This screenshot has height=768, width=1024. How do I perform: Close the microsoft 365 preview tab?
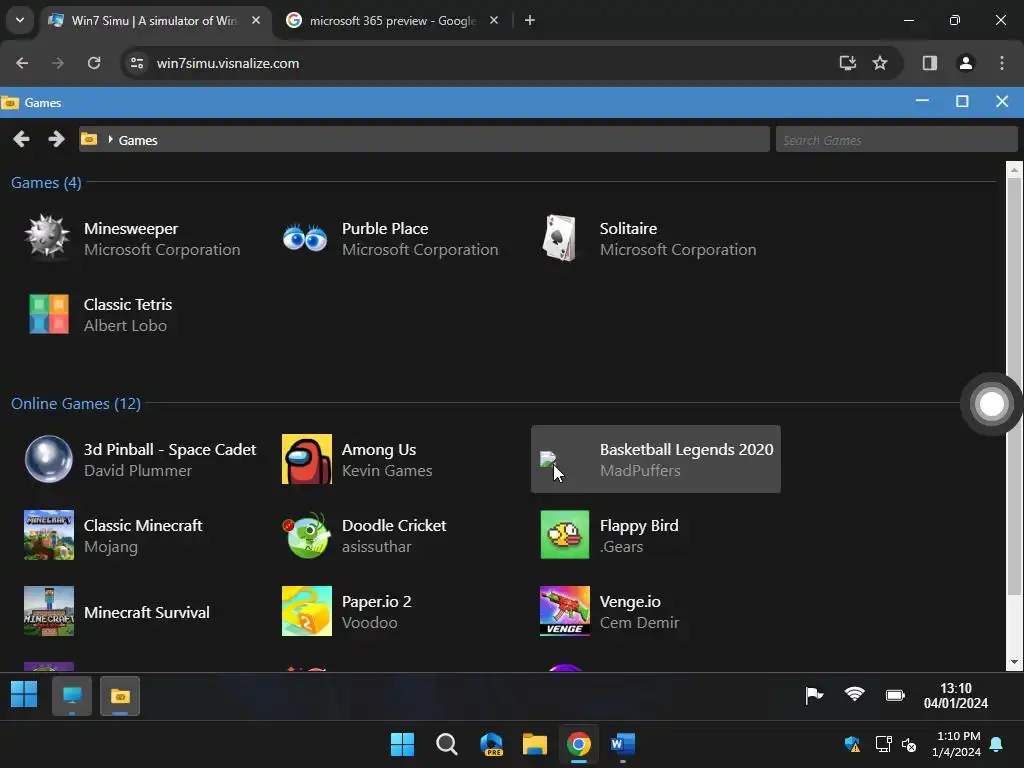[x=494, y=20]
